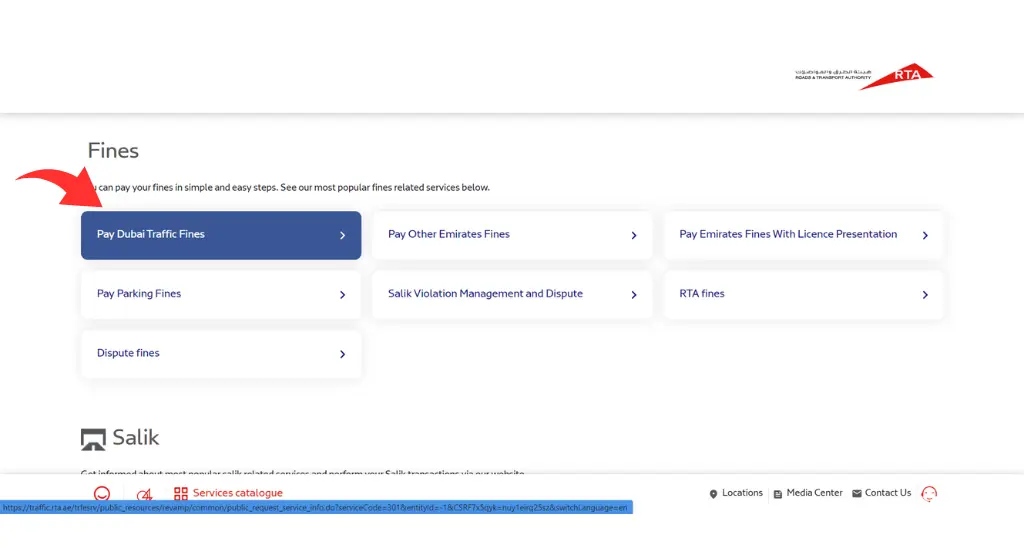The height and width of the screenshot is (558, 1024).
Task: Open Pay Dubai Traffic Fines
Action: (221, 235)
